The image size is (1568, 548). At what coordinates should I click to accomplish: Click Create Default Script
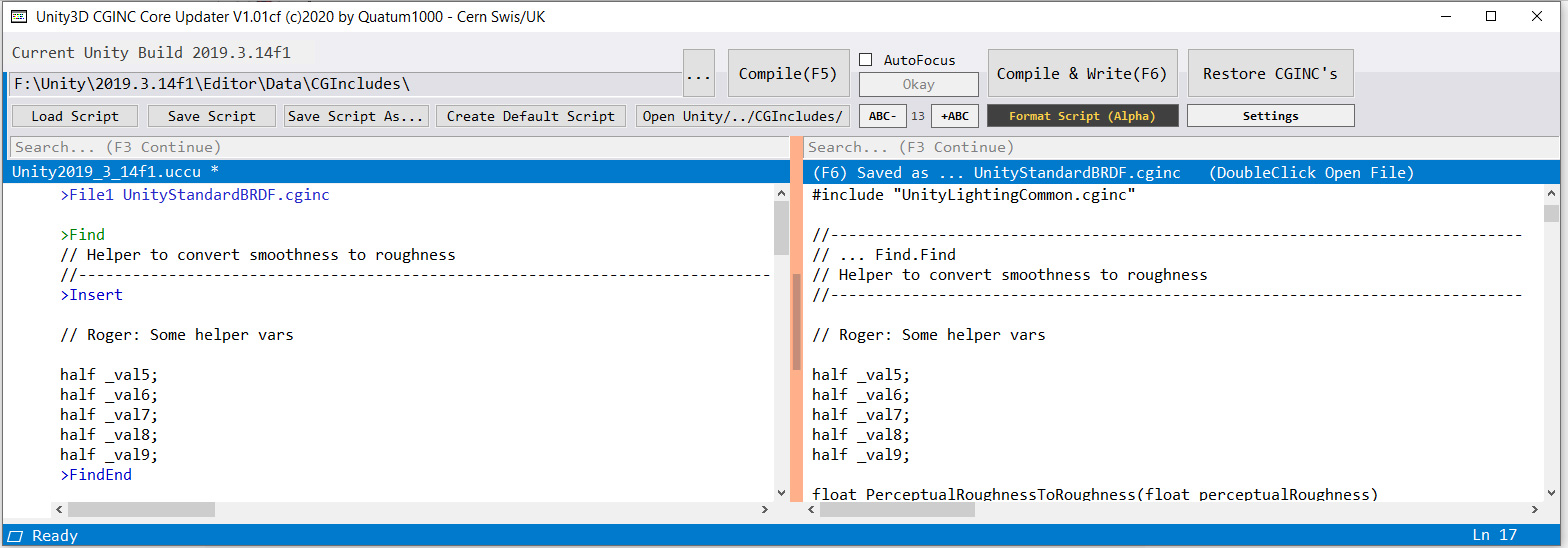click(x=531, y=116)
